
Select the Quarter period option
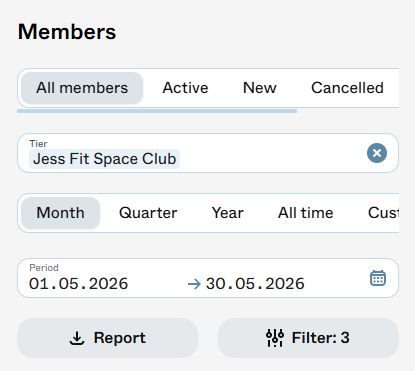(148, 213)
